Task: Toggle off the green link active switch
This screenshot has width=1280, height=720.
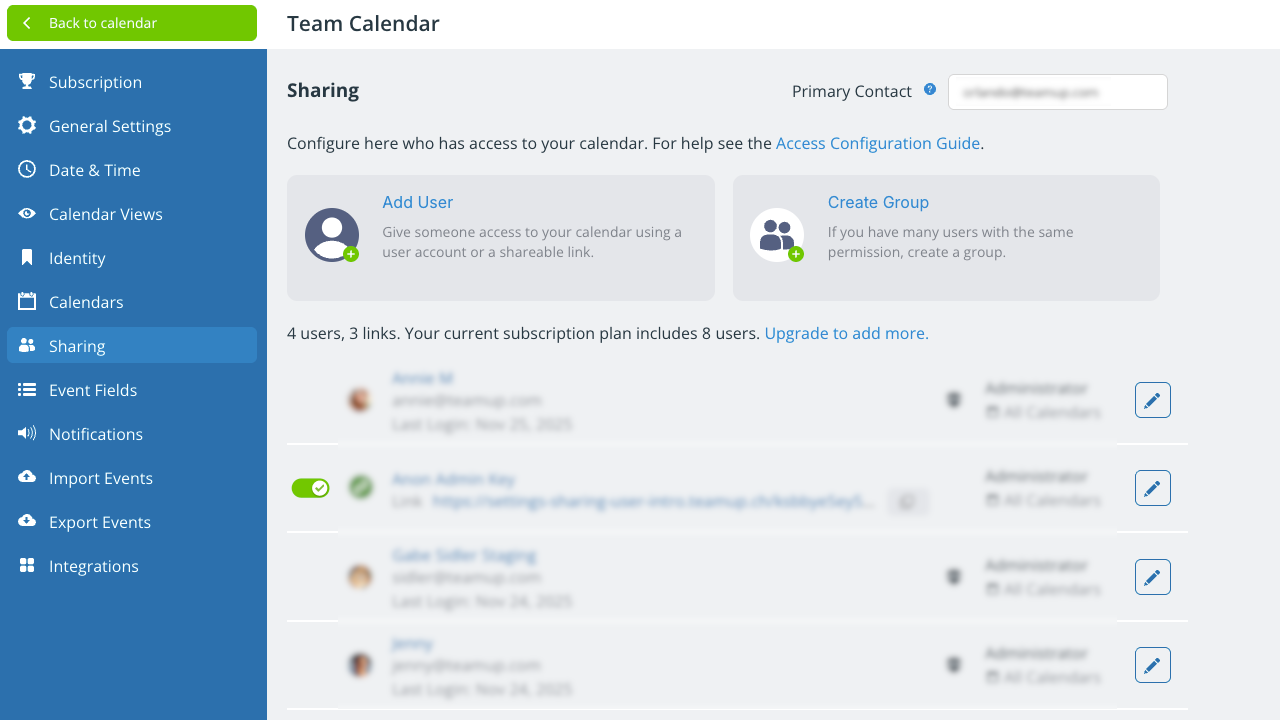Action: click(x=310, y=488)
